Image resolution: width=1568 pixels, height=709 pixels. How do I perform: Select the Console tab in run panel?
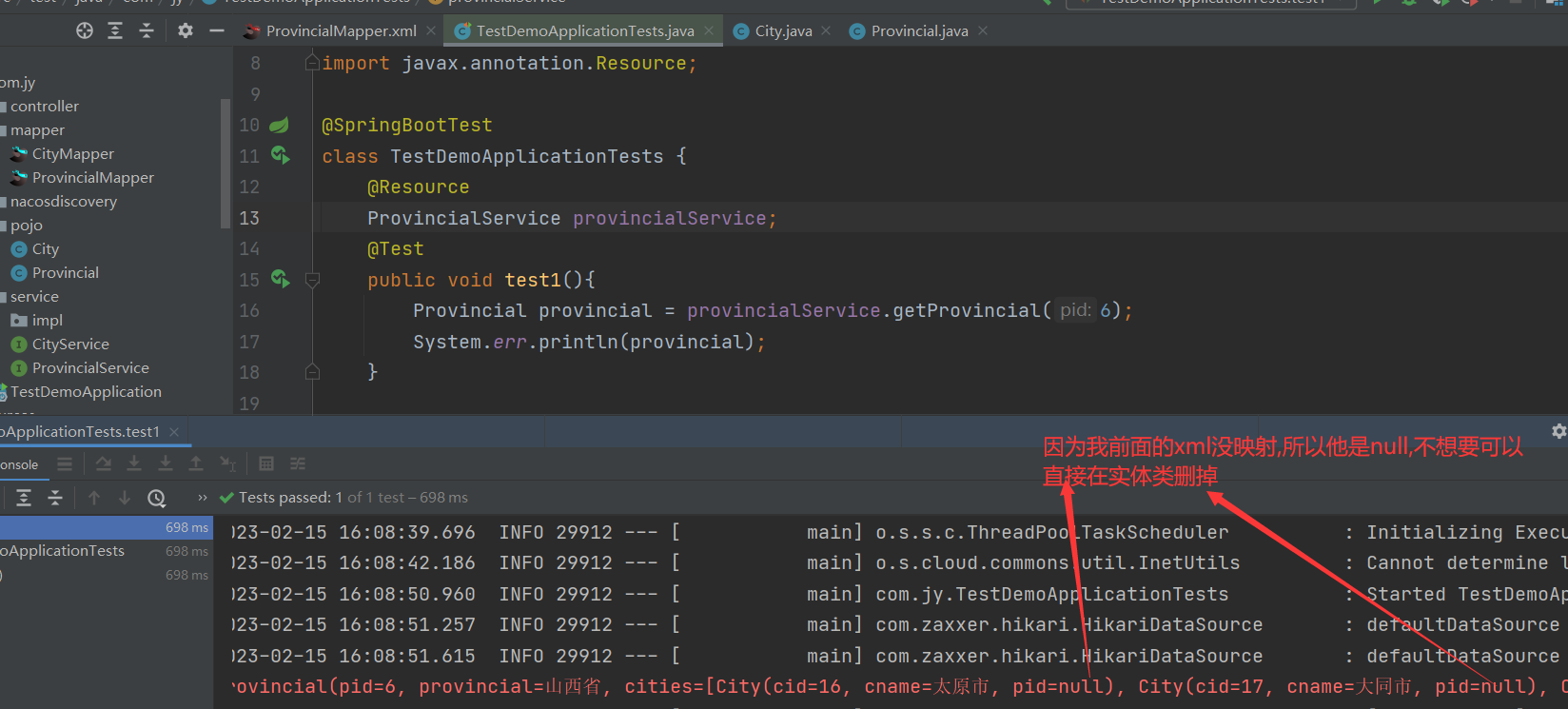pyautogui.click(x=19, y=464)
